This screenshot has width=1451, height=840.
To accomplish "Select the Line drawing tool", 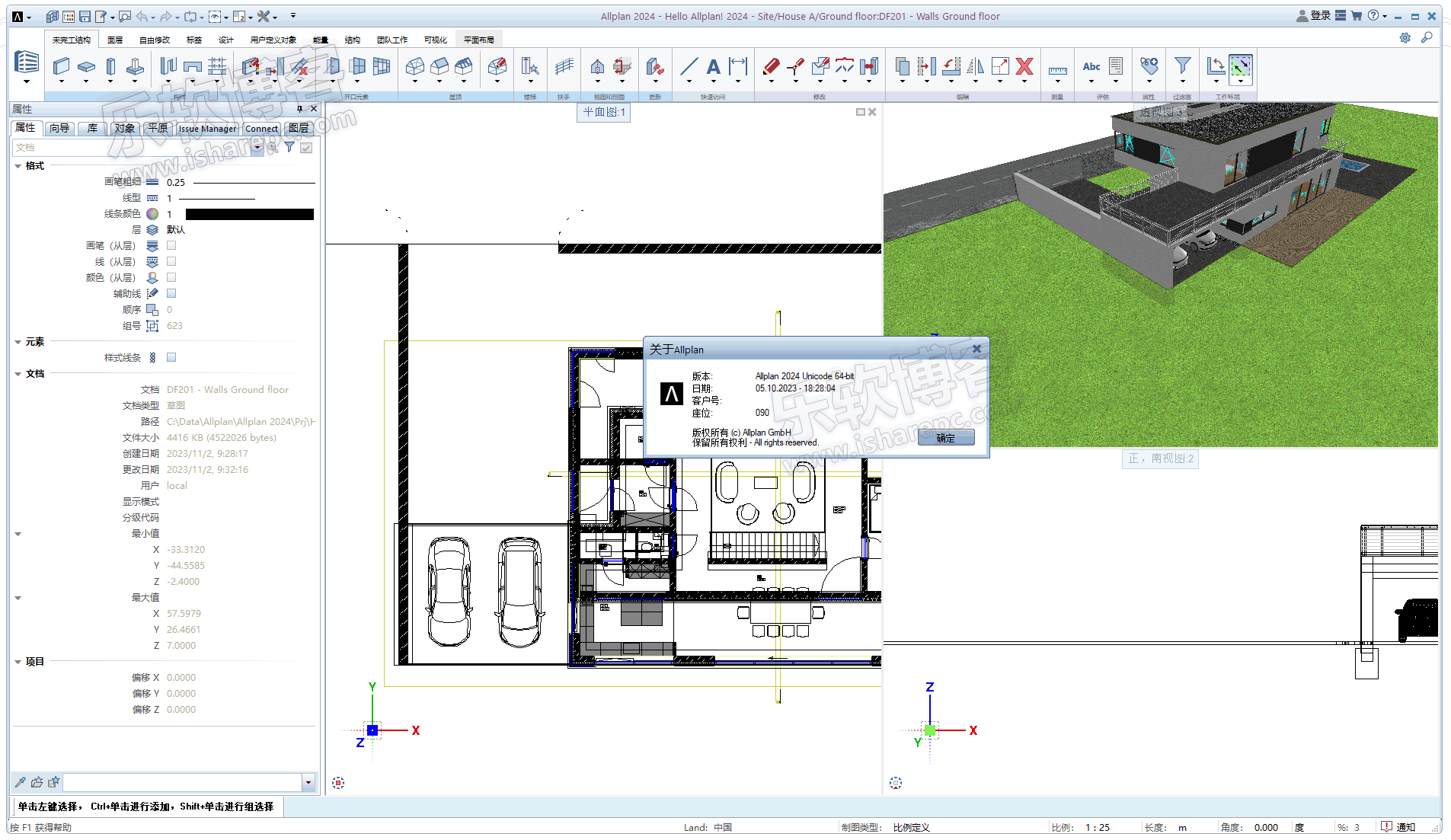I will point(689,67).
